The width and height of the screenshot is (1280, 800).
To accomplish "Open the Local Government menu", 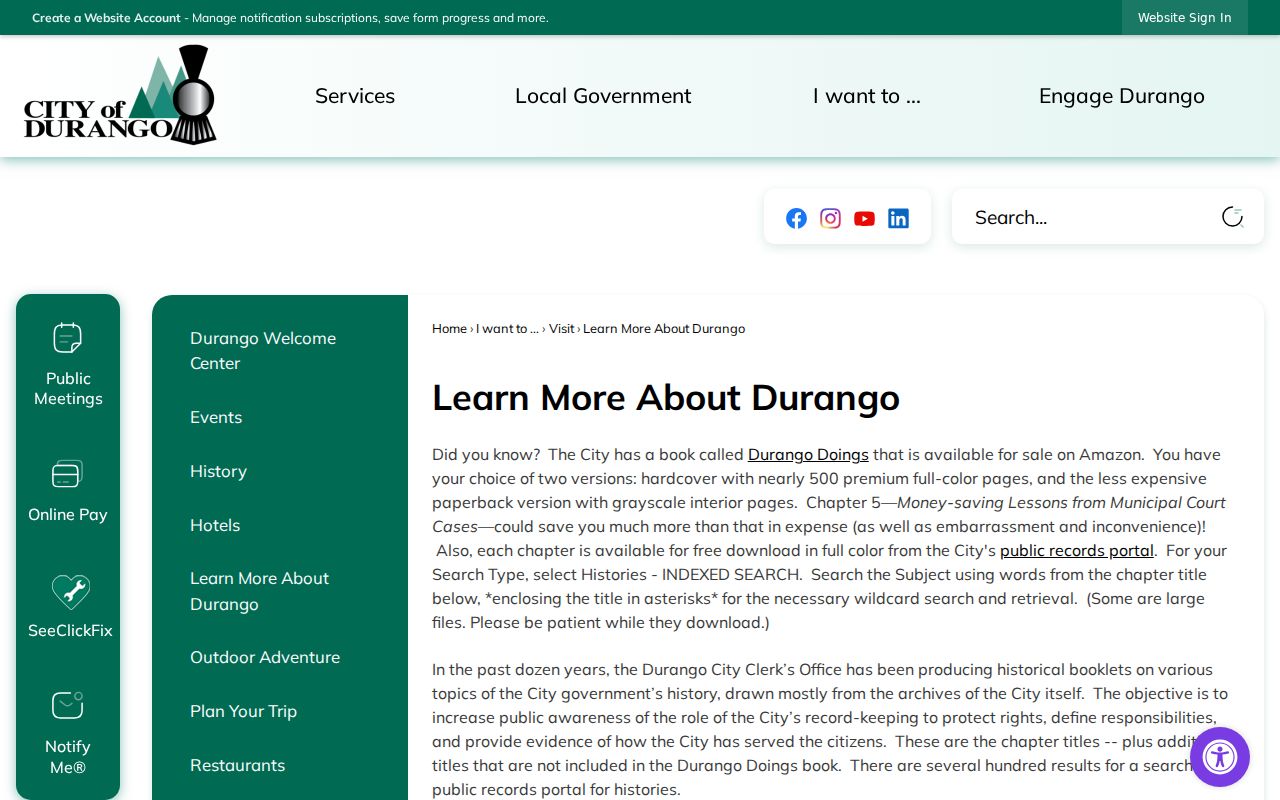I will coord(603,96).
